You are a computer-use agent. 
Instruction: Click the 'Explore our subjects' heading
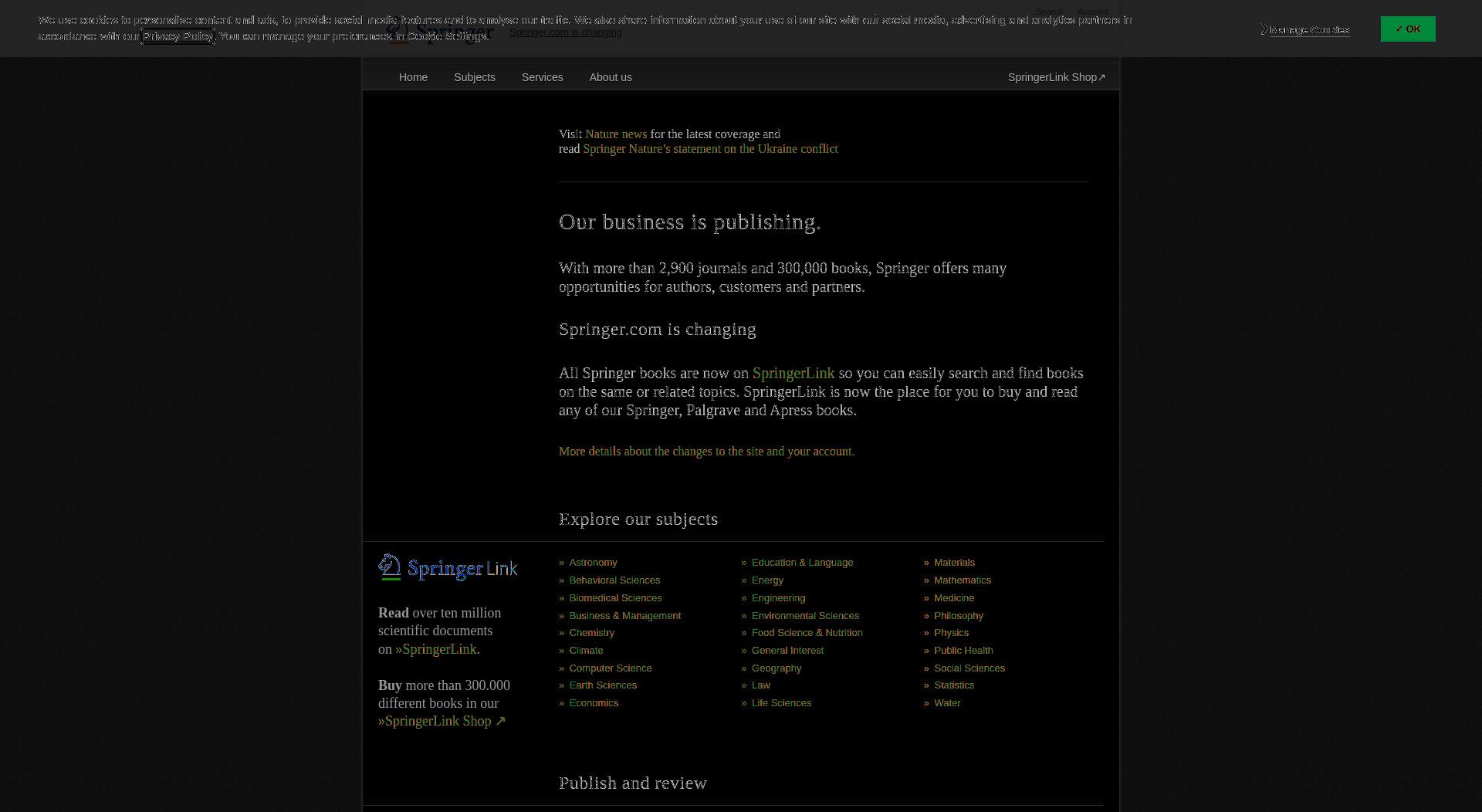pyautogui.click(x=638, y=519)
